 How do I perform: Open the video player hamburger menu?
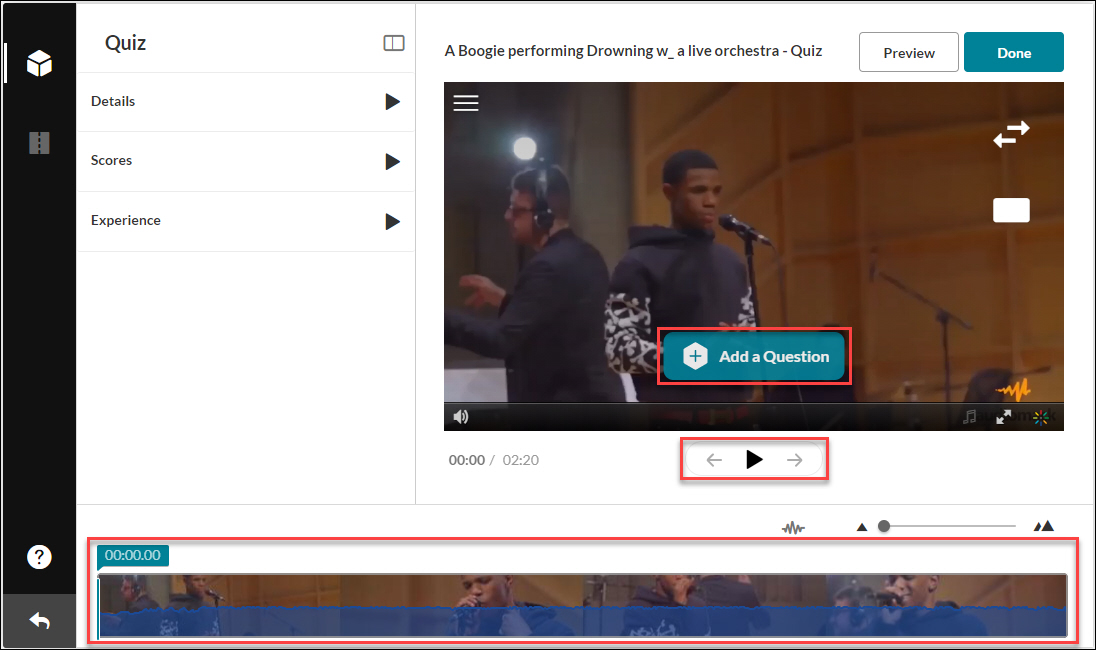click(x=466, y=103)
